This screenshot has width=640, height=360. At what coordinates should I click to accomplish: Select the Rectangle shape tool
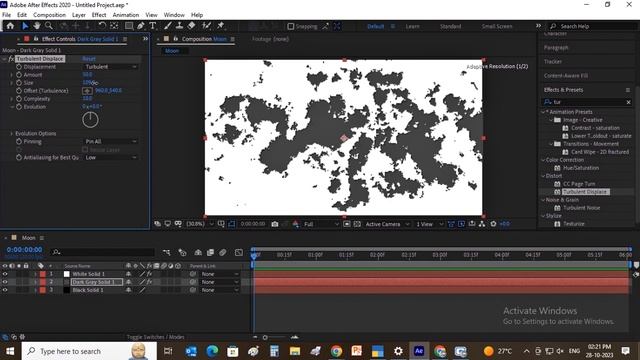click(129, 26)
